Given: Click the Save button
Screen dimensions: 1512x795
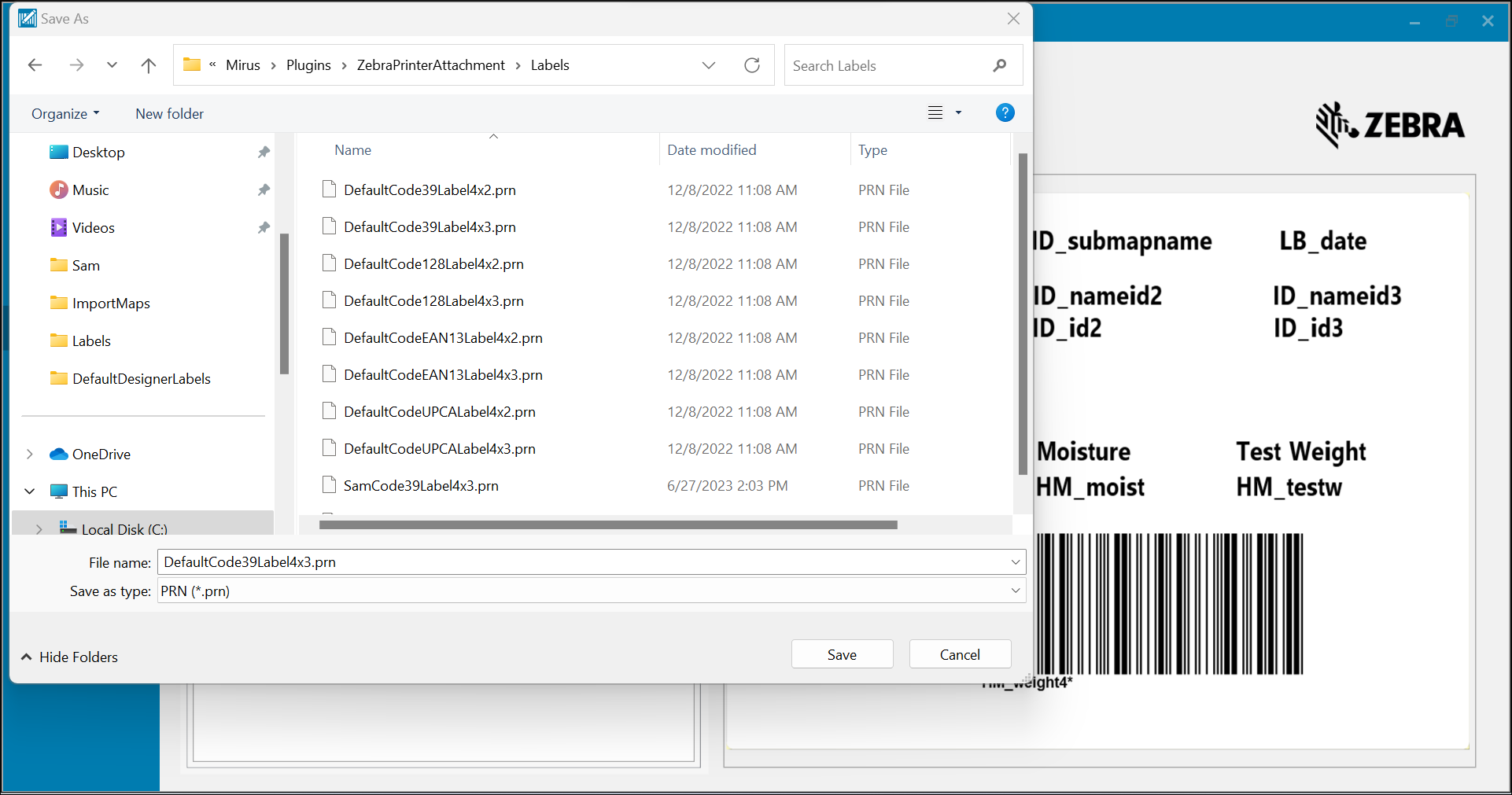Looking at the screenshot, I should pyautogui.click(x=842, y=654).
